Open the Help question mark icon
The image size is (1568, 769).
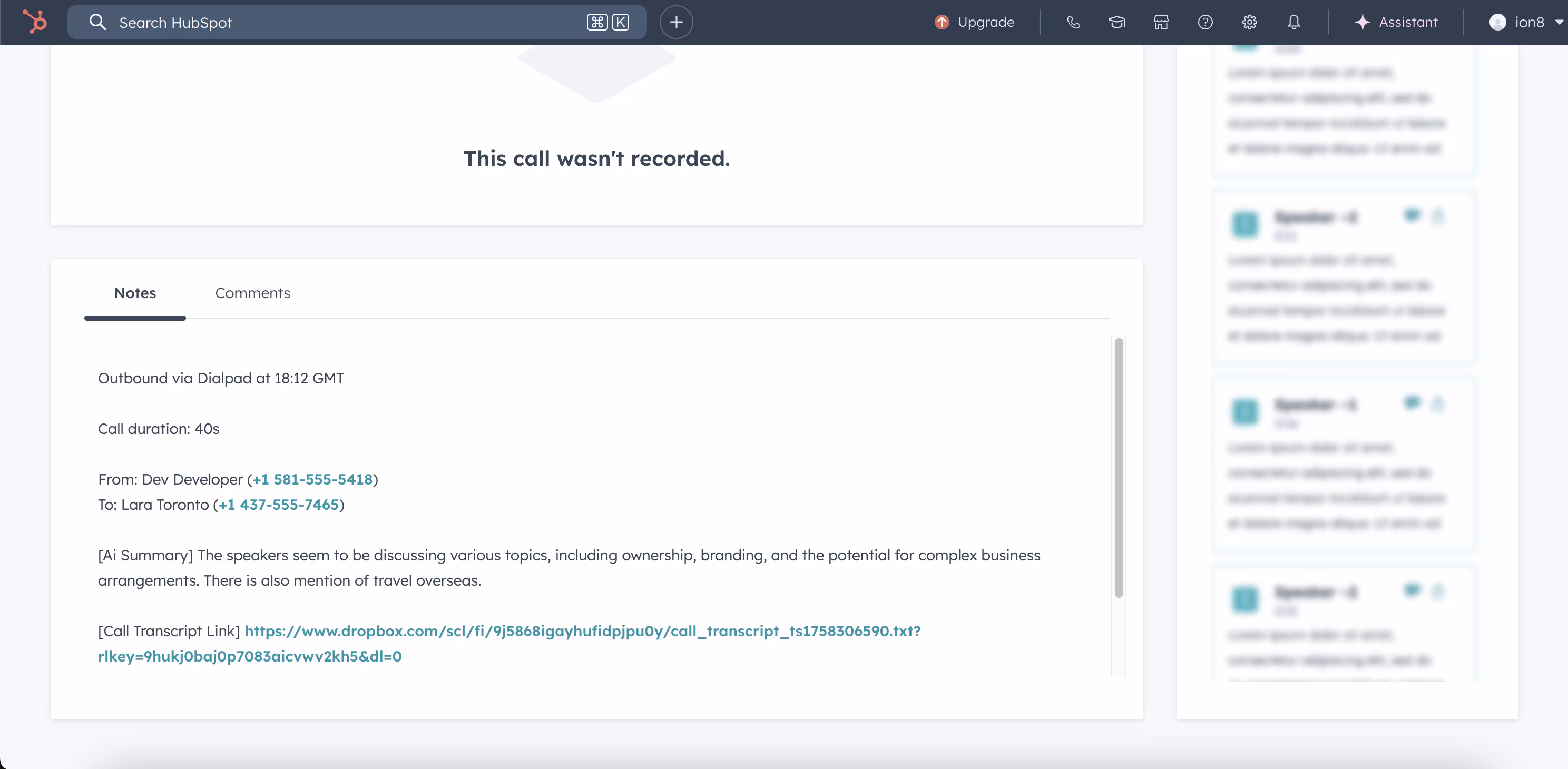coord(1204,22)
